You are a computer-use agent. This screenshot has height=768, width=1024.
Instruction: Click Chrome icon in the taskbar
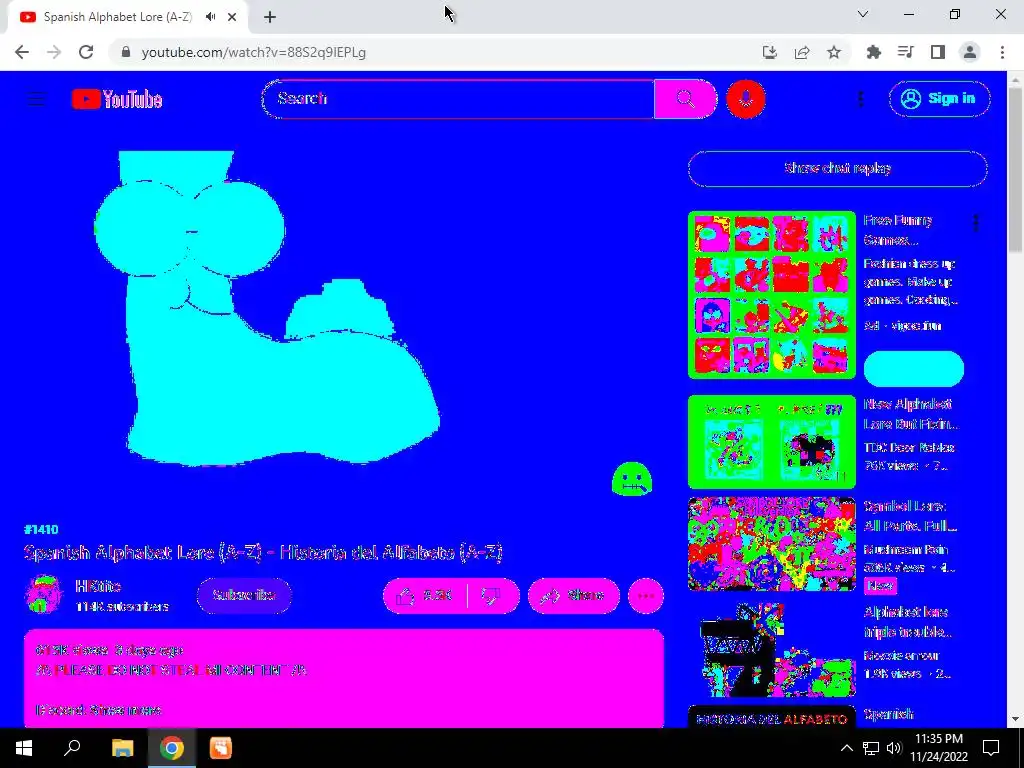click(172, 748)
